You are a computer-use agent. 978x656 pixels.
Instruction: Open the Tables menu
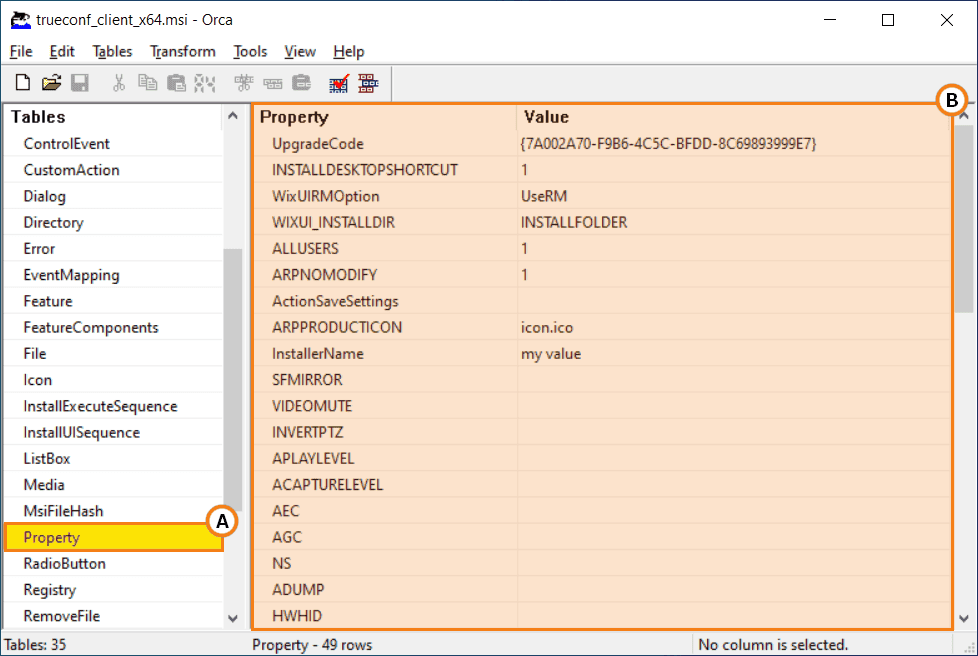pos(112,52)
